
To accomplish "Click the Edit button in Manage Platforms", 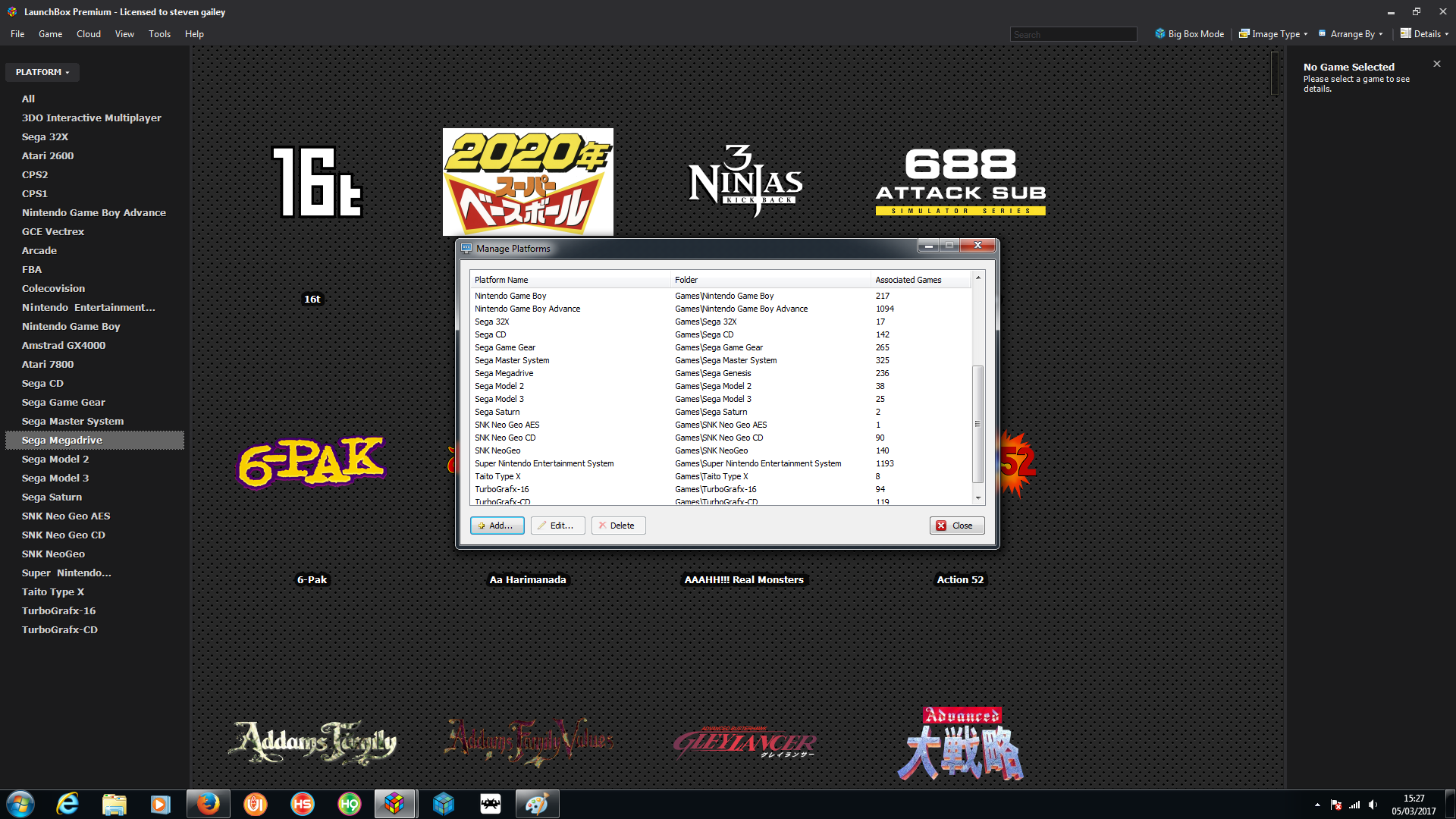I will [557, 526].
